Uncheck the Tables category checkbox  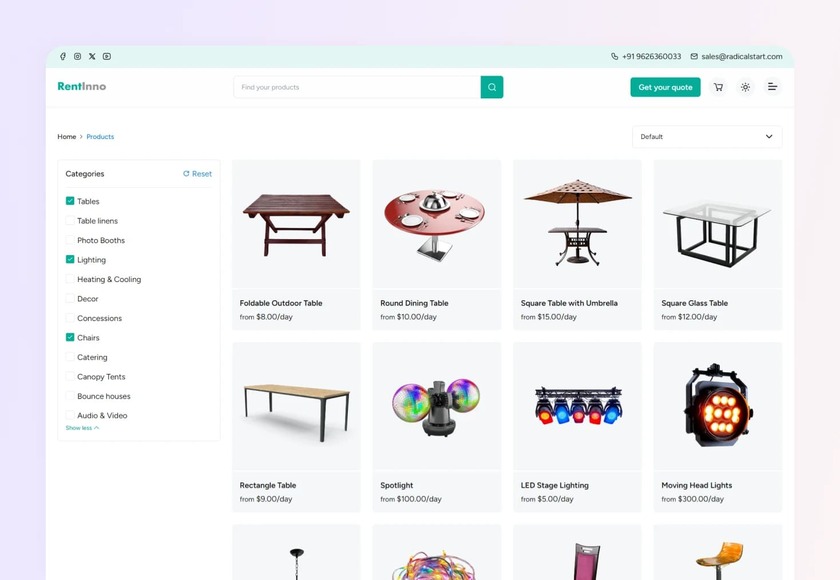point(70,201)
